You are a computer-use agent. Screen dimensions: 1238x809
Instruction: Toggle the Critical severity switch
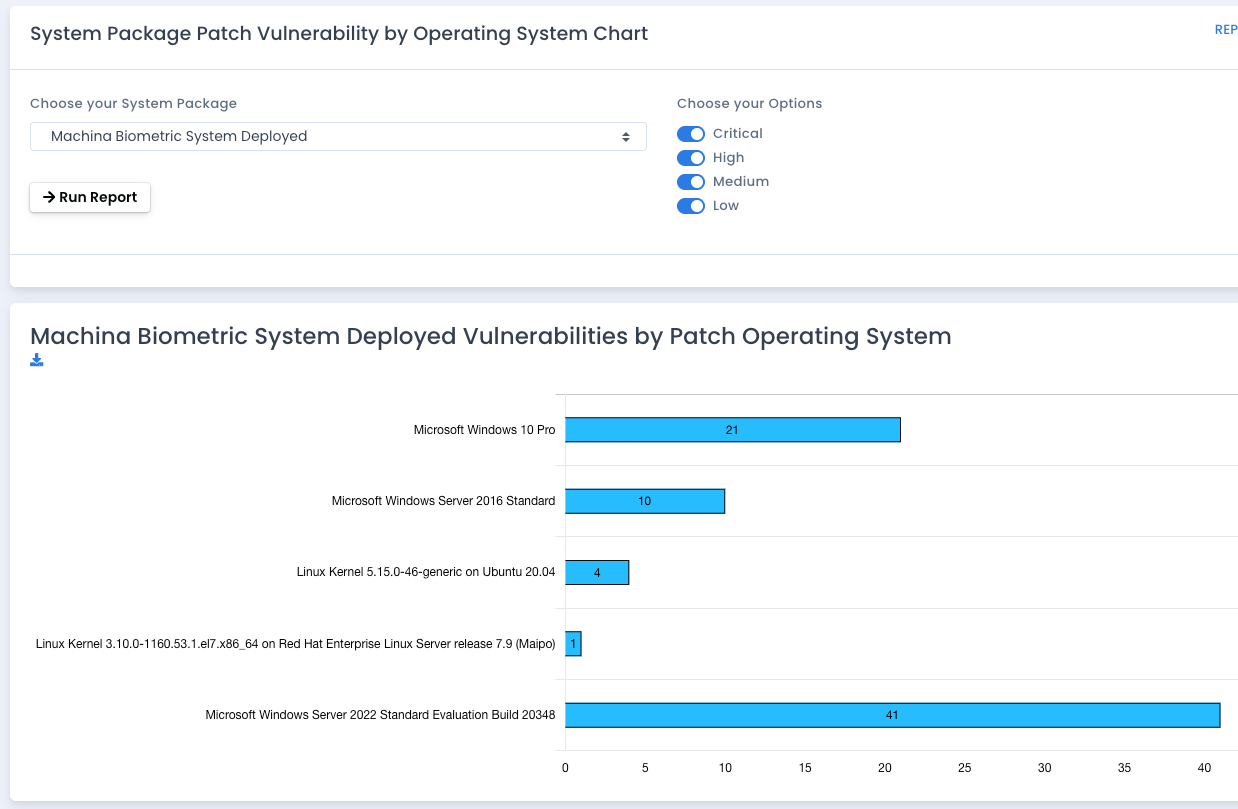point(691,134)
